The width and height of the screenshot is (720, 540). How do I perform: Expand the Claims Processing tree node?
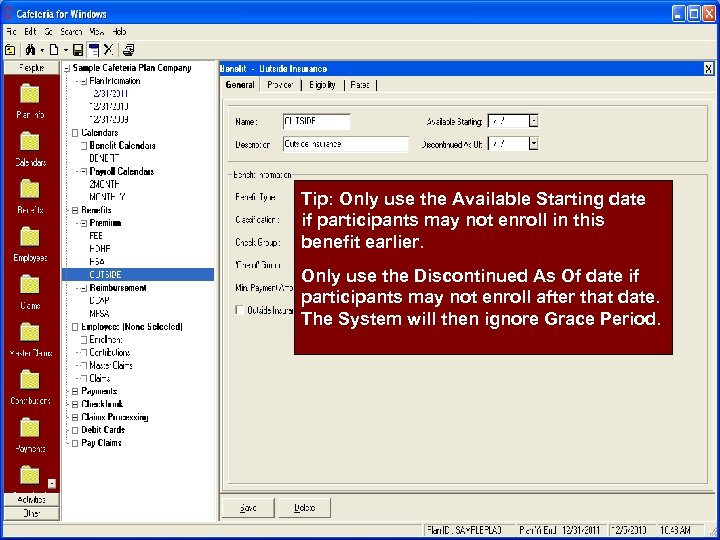coord(75,417)
